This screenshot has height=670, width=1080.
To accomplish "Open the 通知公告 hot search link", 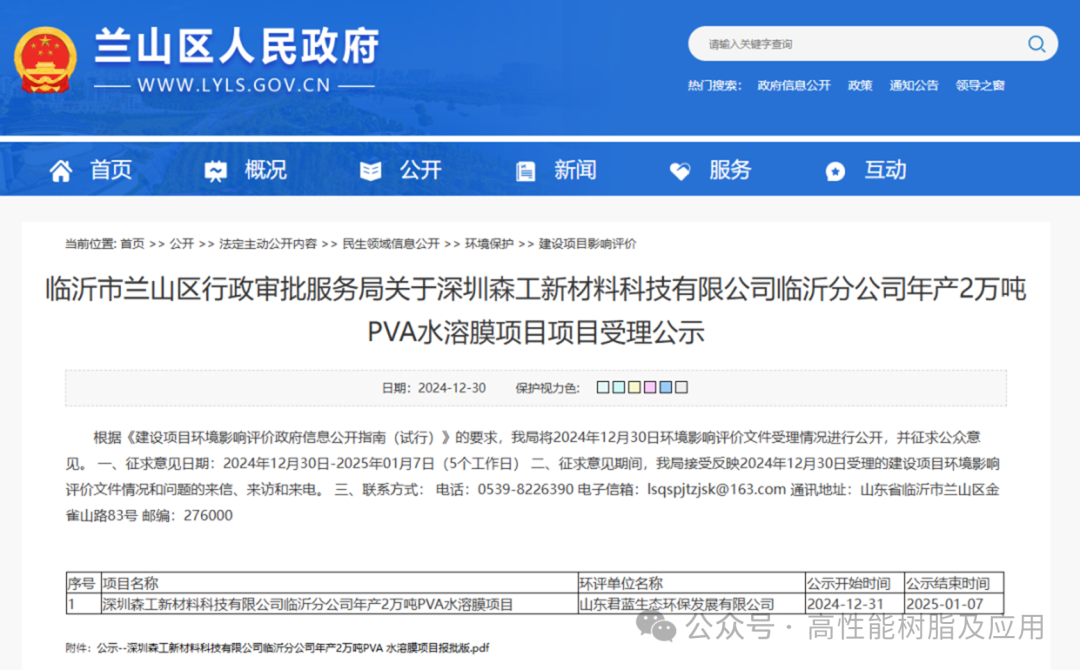I will click(913, 85).
